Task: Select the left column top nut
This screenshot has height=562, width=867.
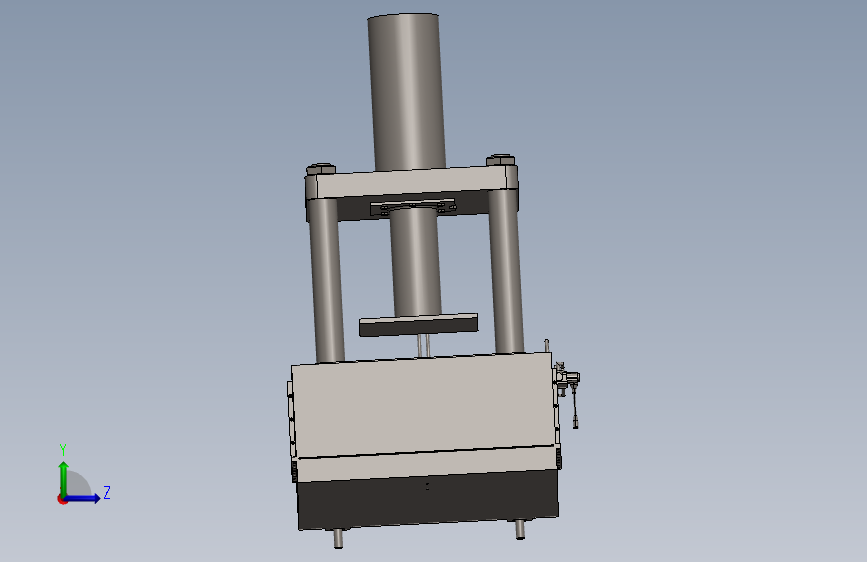Action: pos(320,169)
